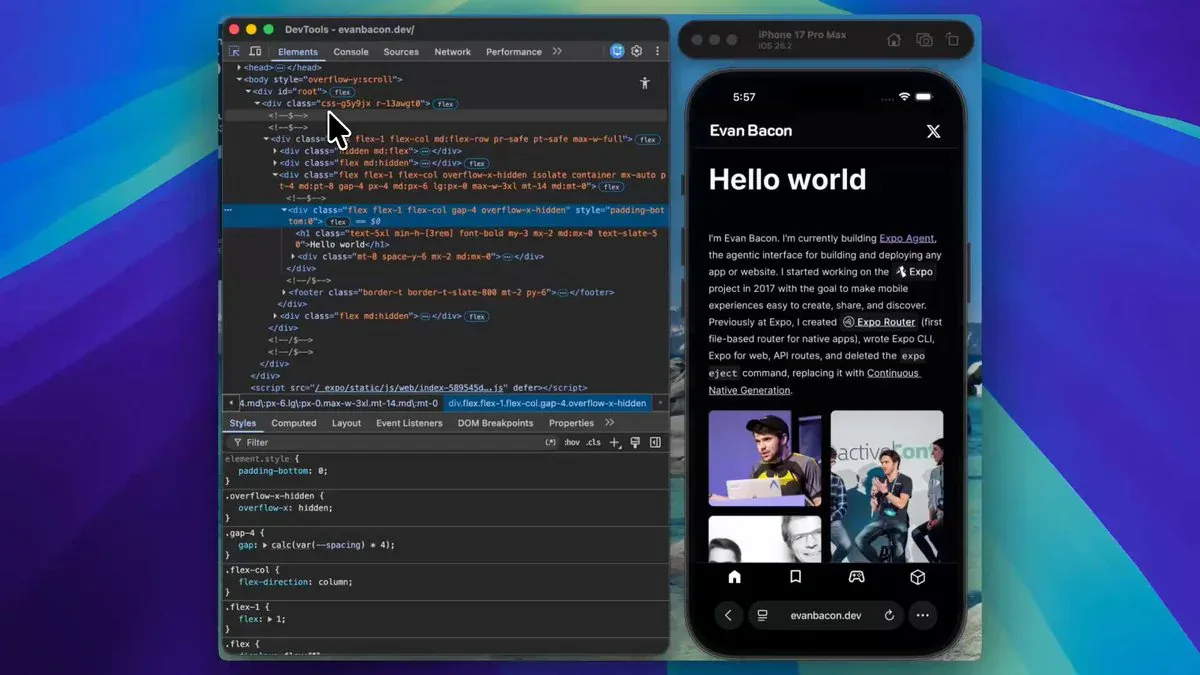Activate the inspect element picker icon
1200x675 pixels.
pyautogui.click(x=235, y=51)
